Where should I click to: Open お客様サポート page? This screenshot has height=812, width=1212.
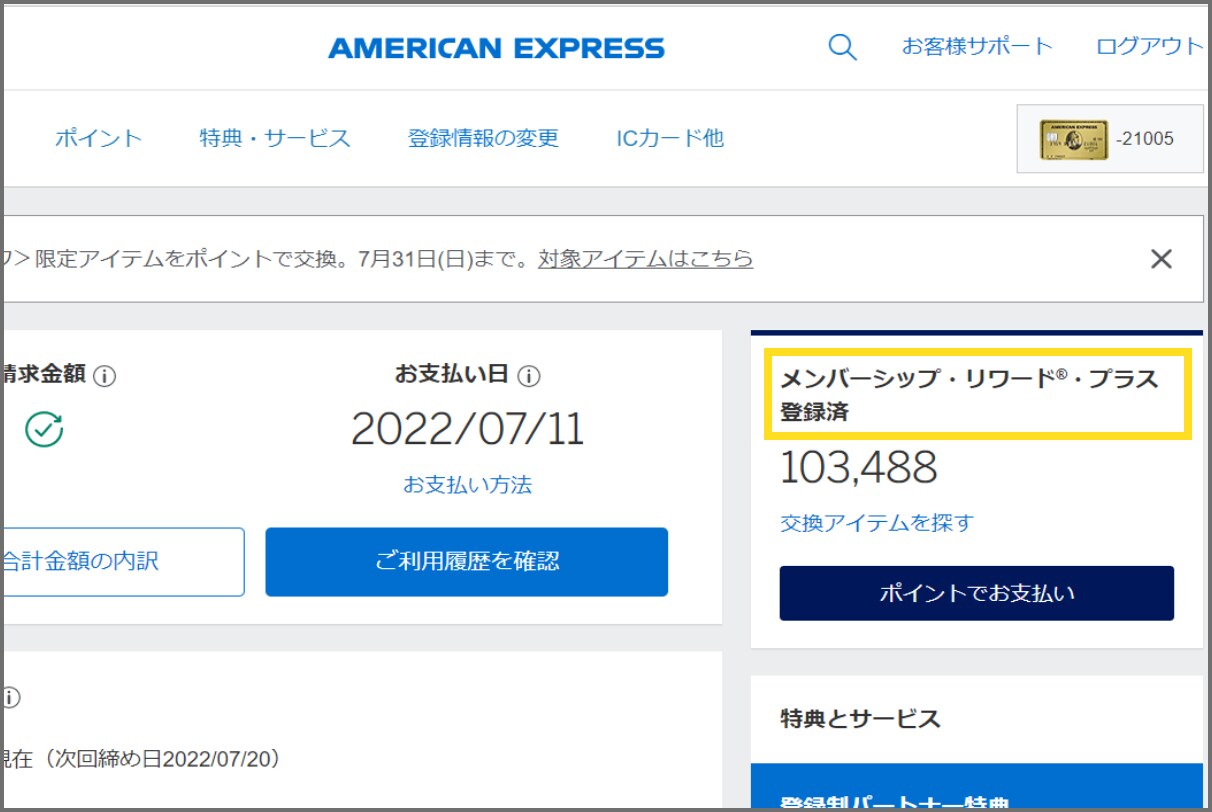(977, 46)
